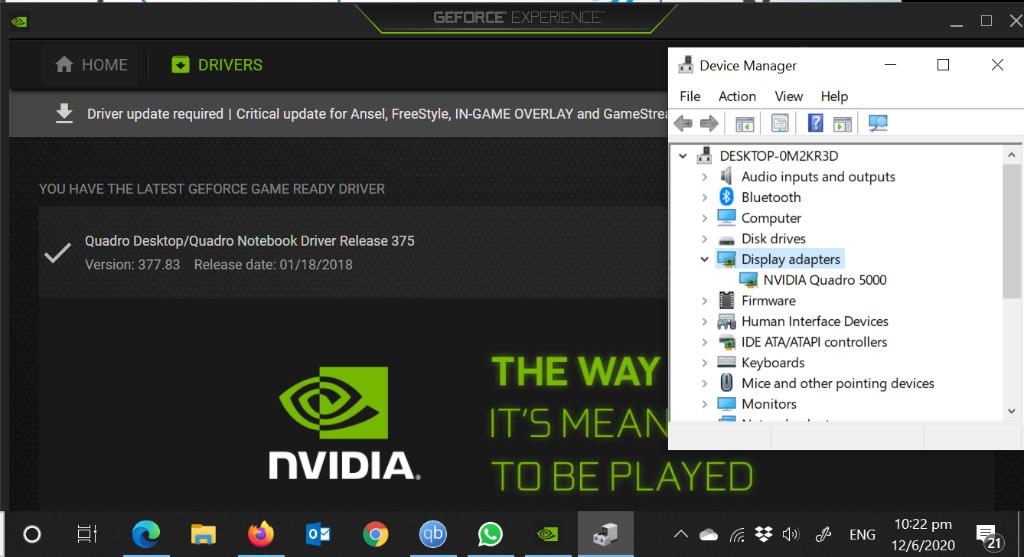Open the Action menu in Device Manager

(x=737, y=96)
